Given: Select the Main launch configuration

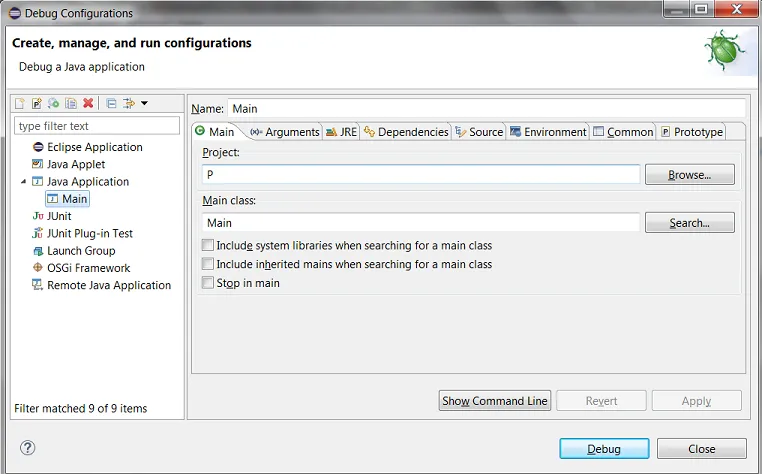Looking at the screenshot, I should (x=68, y=199).
